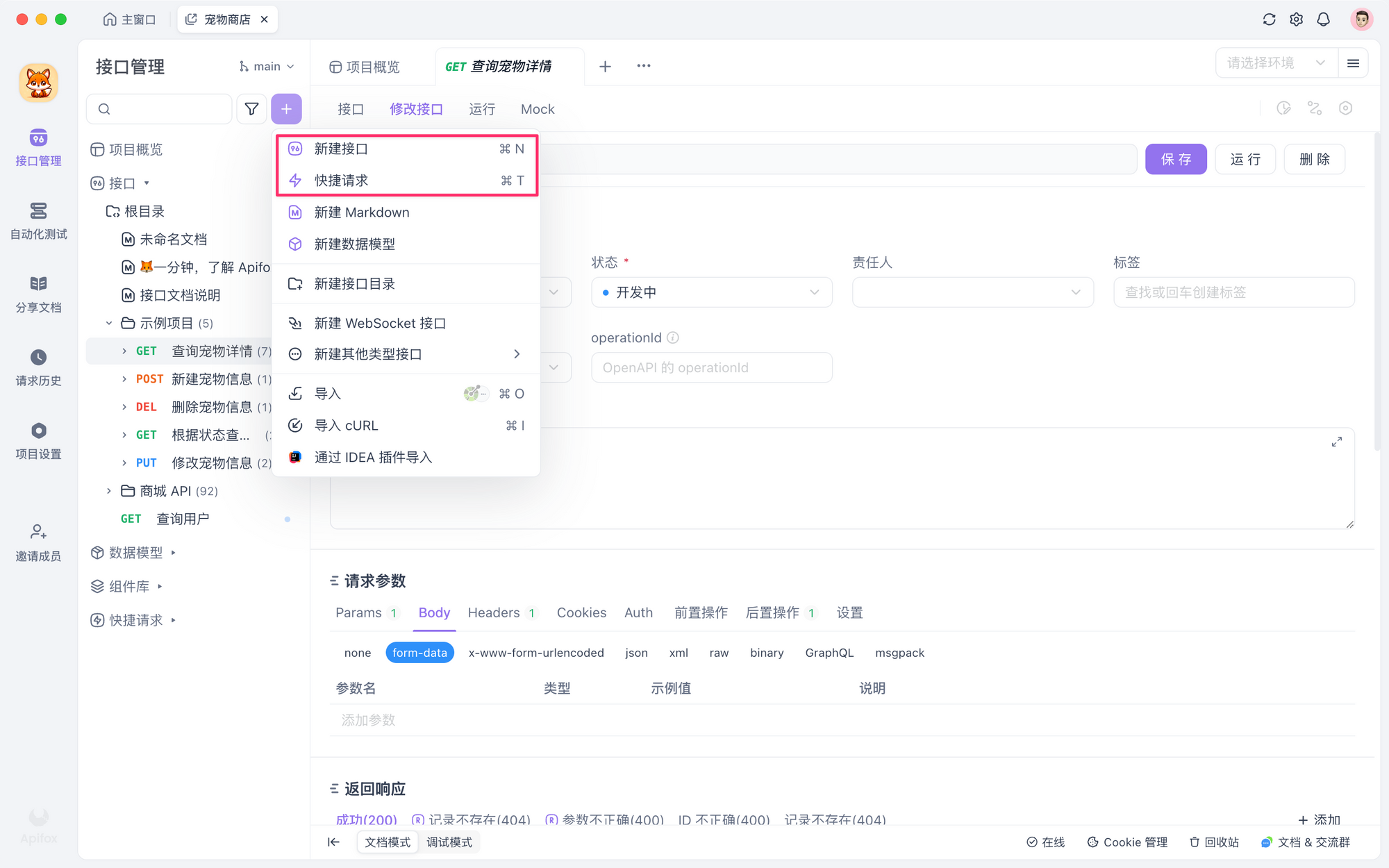Open notifications via the bell icon
Viewport: 1389px width, 868px height.
[1323, 19]
